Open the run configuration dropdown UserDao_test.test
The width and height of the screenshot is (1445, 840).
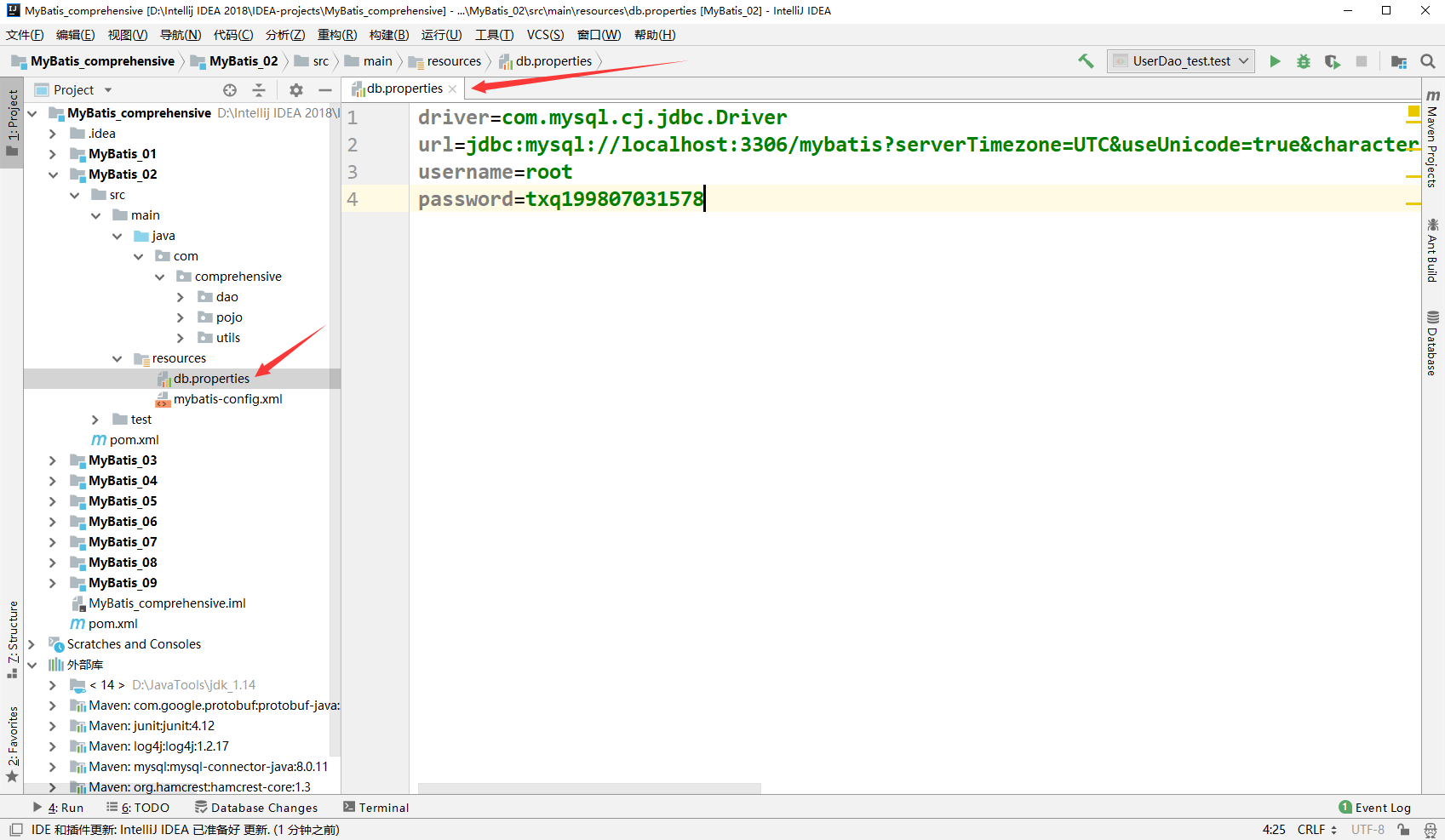pos(1181,61)
